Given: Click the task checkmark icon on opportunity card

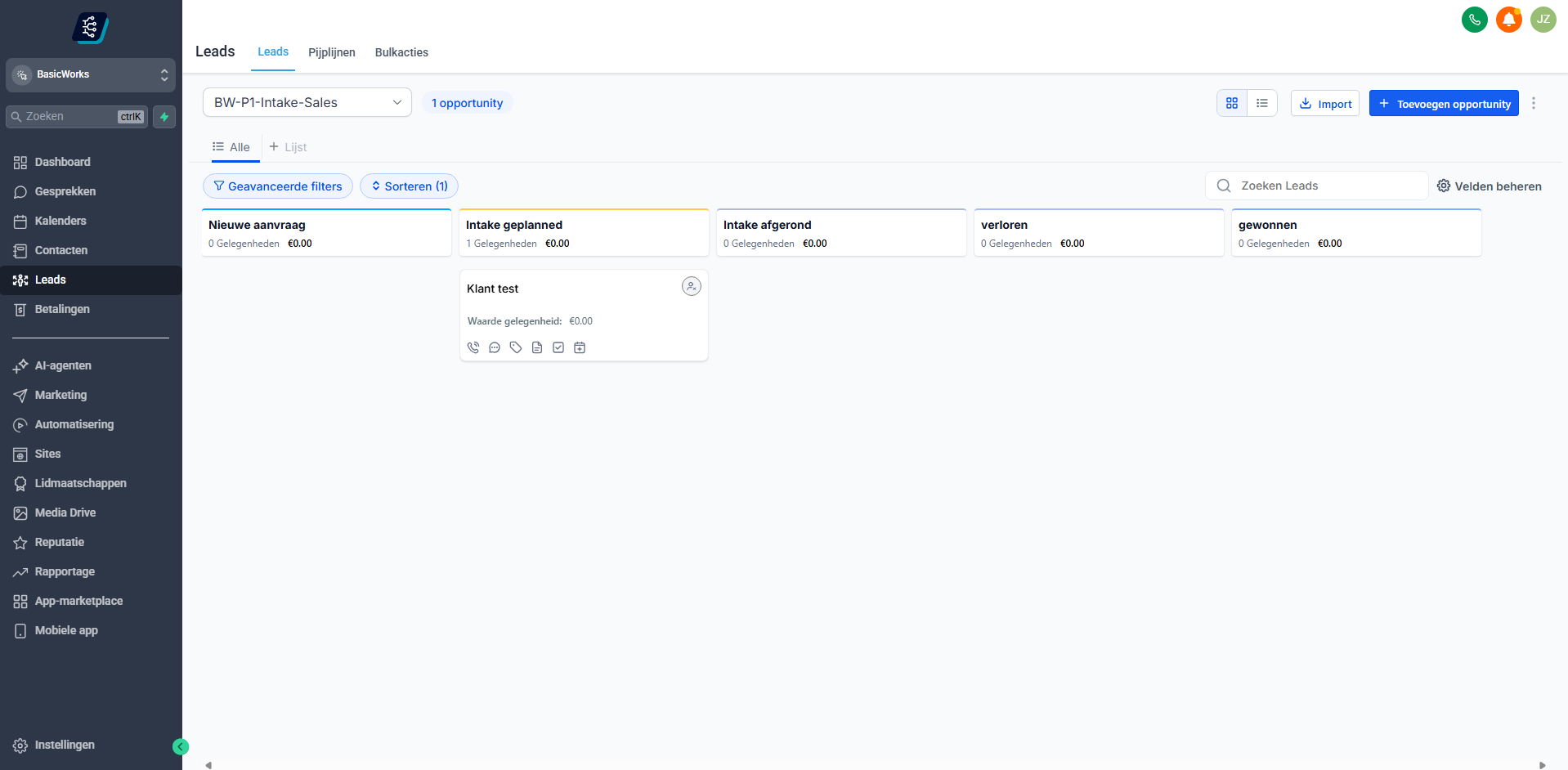Looking at the screenshot, I should [558, 347].
